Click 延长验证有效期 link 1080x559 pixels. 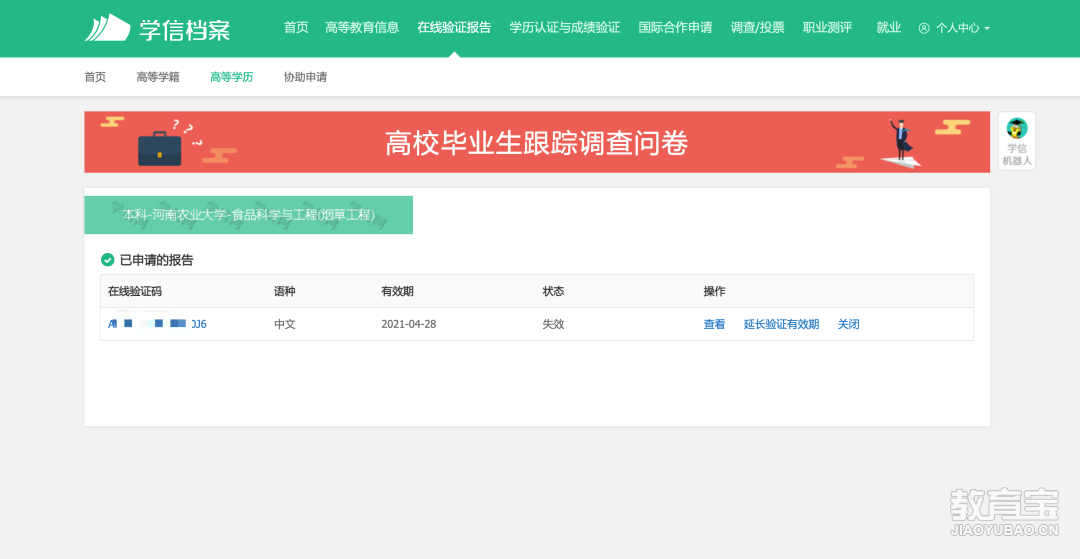point(782,324)
